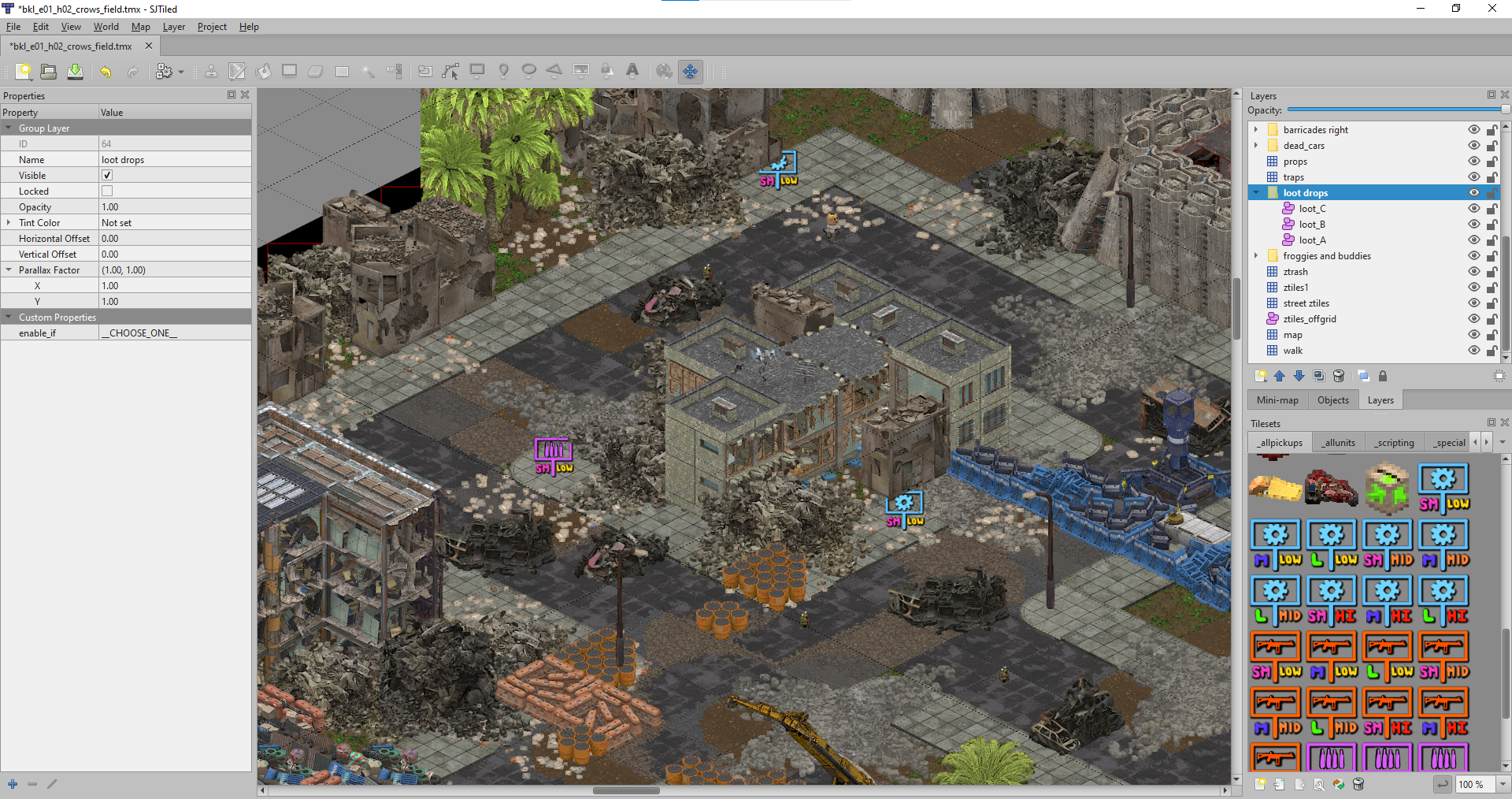Select the _allunits tileset tab

1339,443
